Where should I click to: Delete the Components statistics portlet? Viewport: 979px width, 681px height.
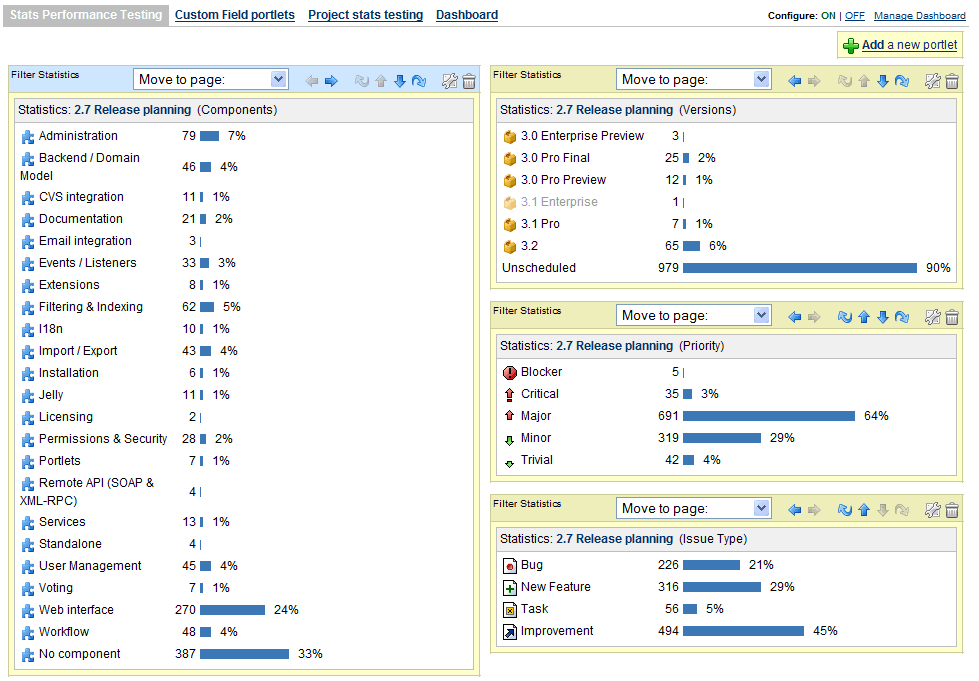point(470,81)
